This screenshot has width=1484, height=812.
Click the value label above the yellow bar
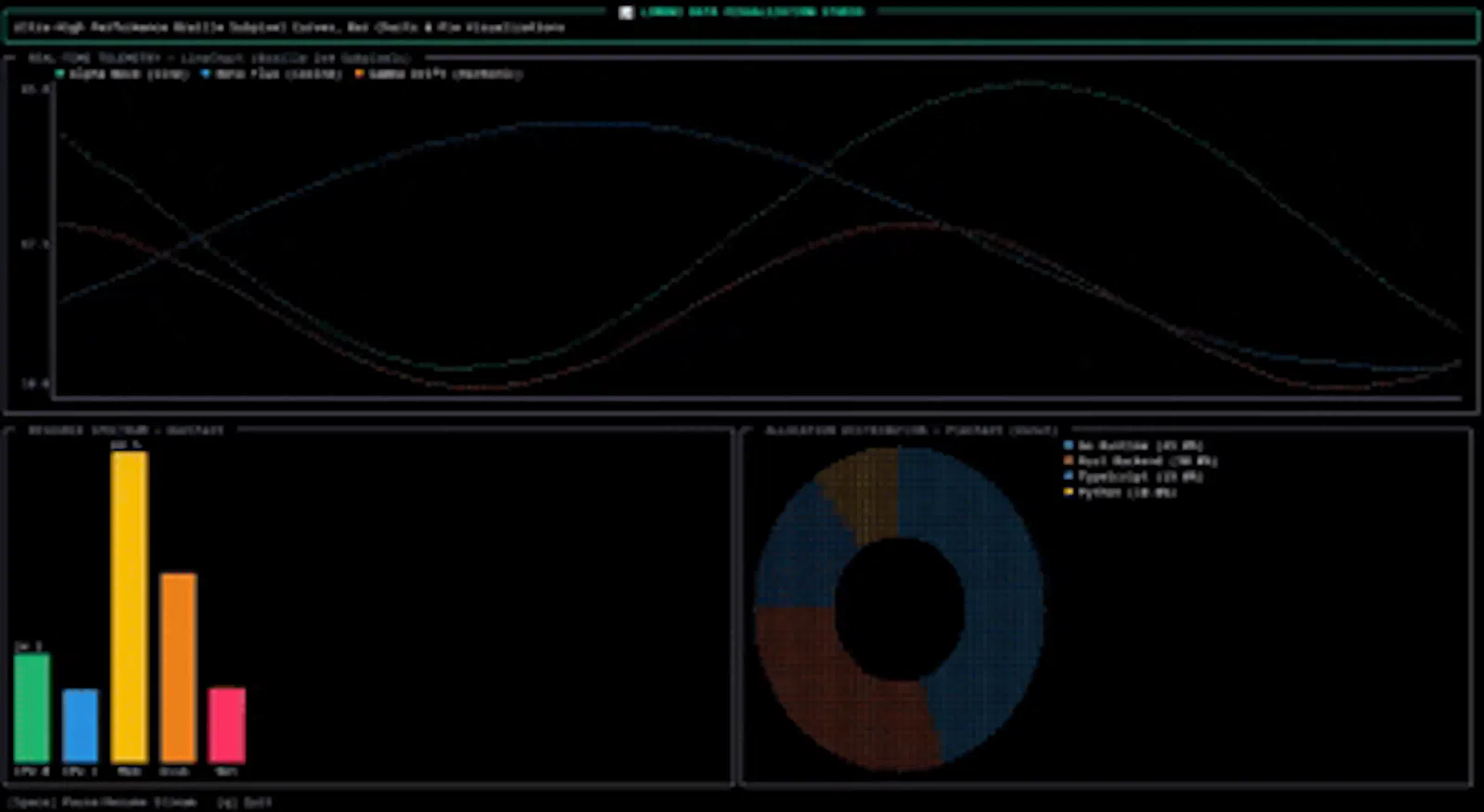pyautogui.click(x=126, y=445)
